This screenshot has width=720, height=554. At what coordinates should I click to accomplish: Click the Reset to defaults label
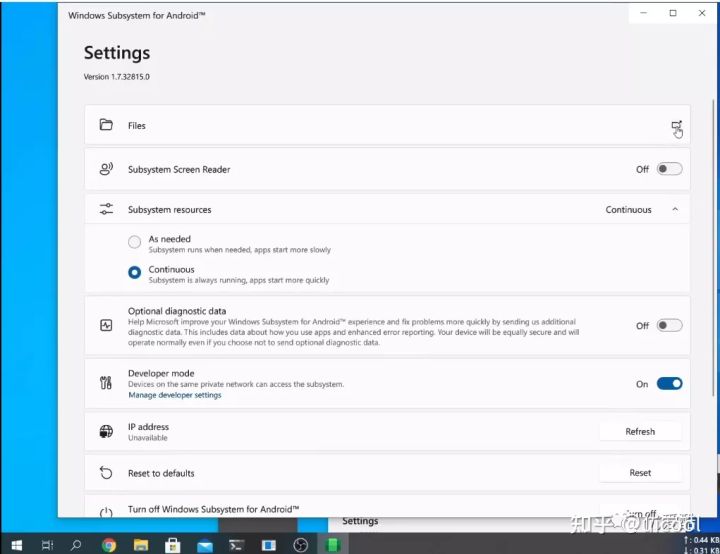click(x=161, y=473)
